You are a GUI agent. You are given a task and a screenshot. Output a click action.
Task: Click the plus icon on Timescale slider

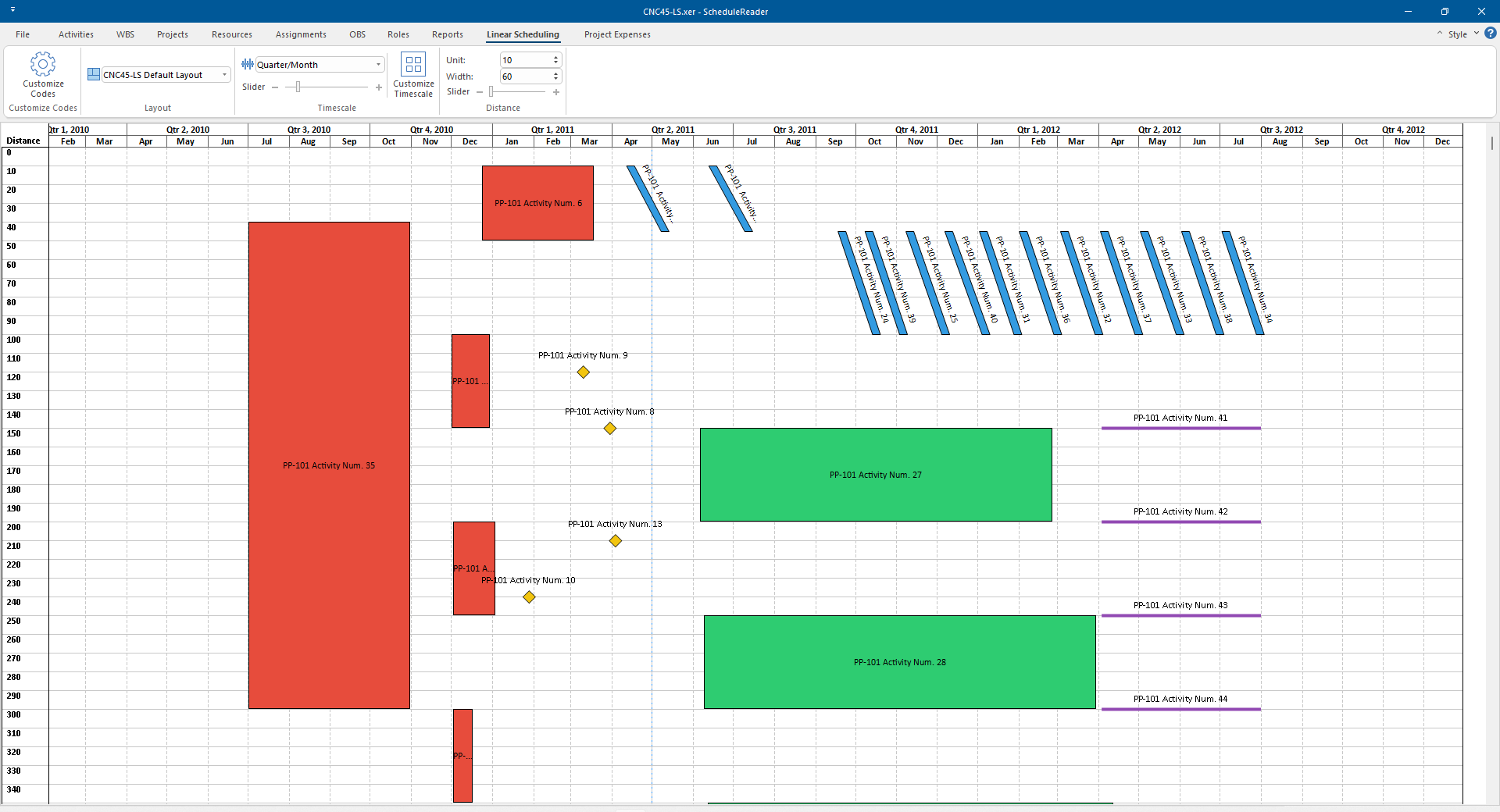(x=379, y=87)
